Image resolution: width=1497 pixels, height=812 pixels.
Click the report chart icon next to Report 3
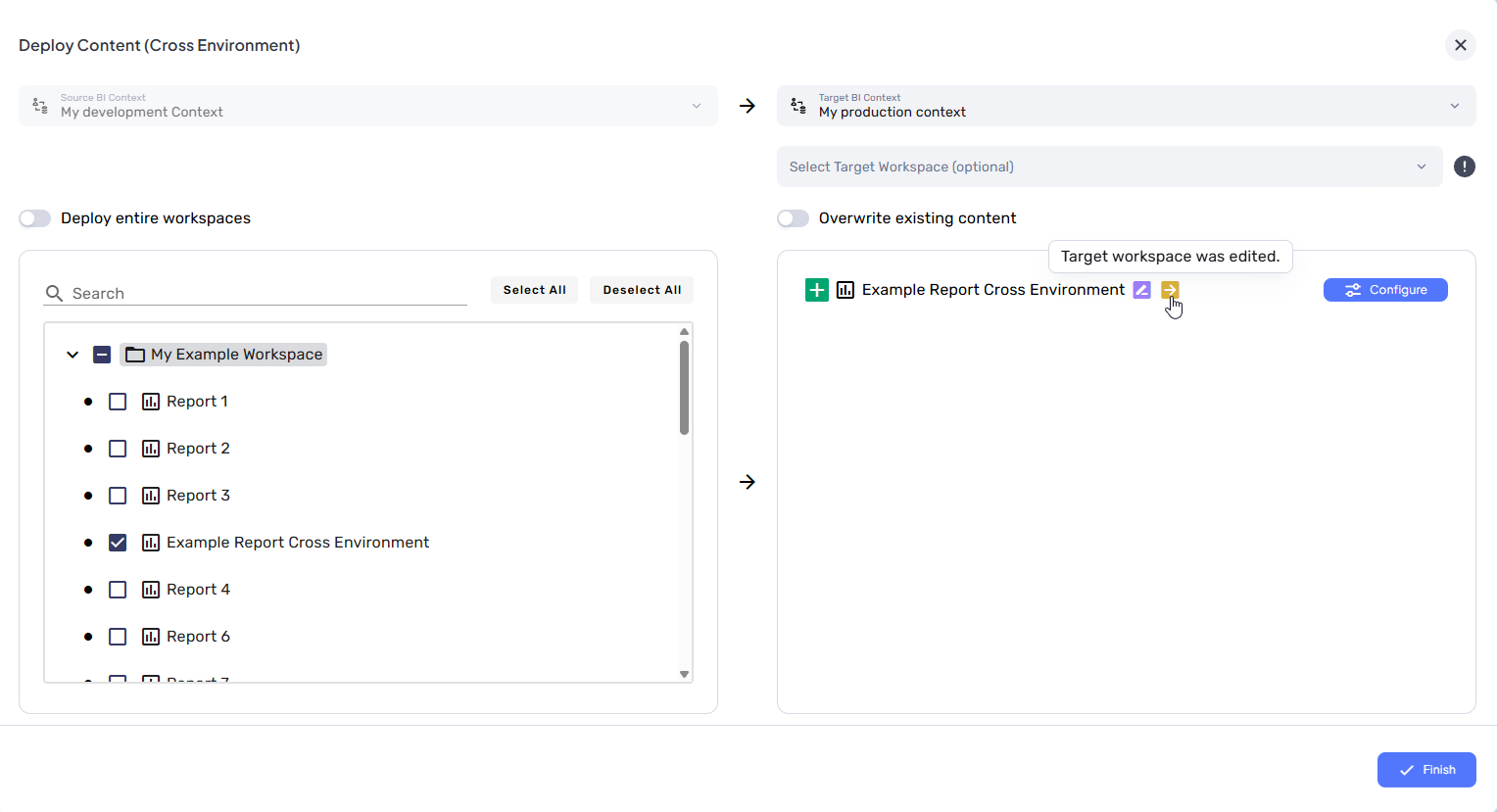(151, 496)
